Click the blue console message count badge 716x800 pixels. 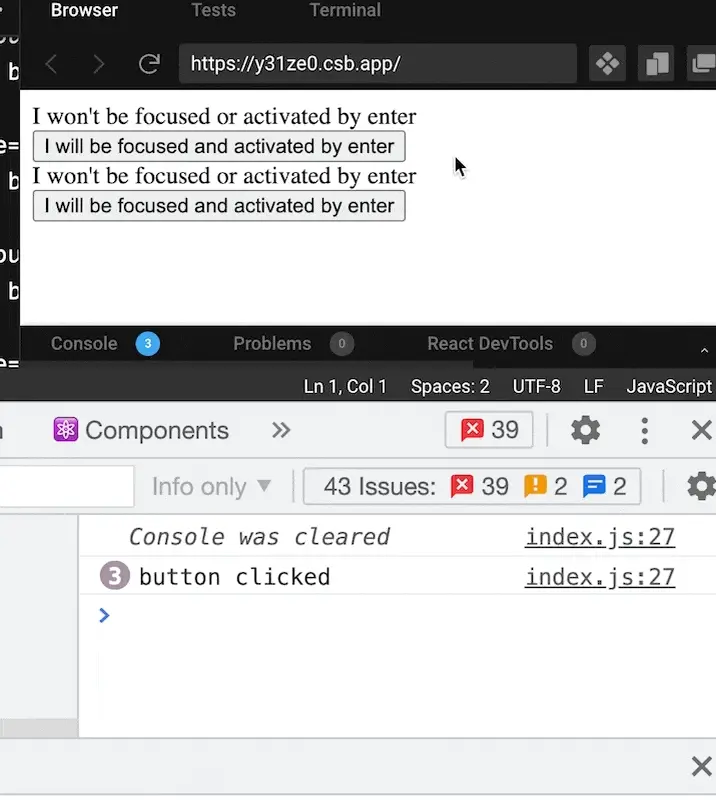point(148,343)
